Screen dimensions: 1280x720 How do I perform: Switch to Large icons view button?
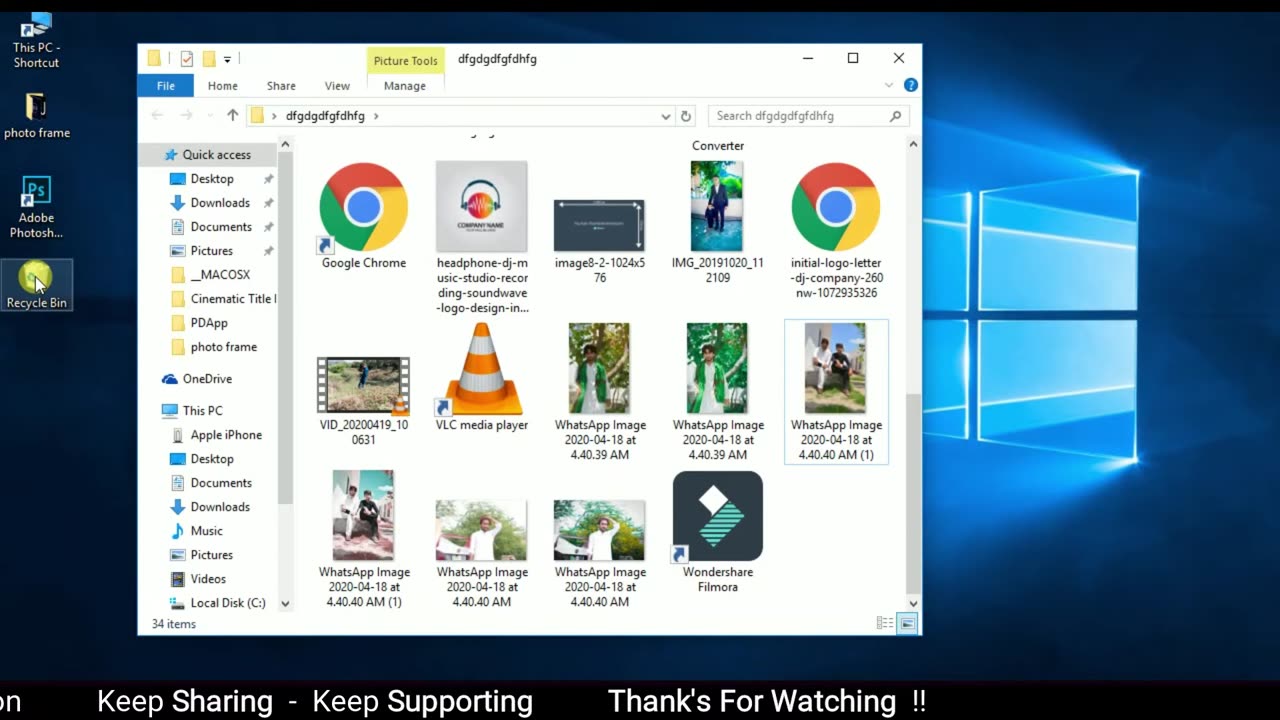[907, 624]
